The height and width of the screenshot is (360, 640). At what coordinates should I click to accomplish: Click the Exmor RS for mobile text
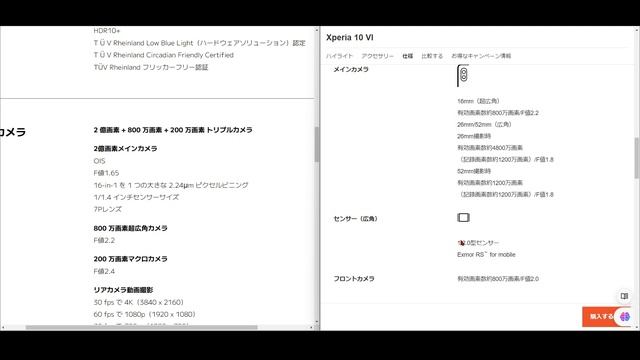point(486,254)
